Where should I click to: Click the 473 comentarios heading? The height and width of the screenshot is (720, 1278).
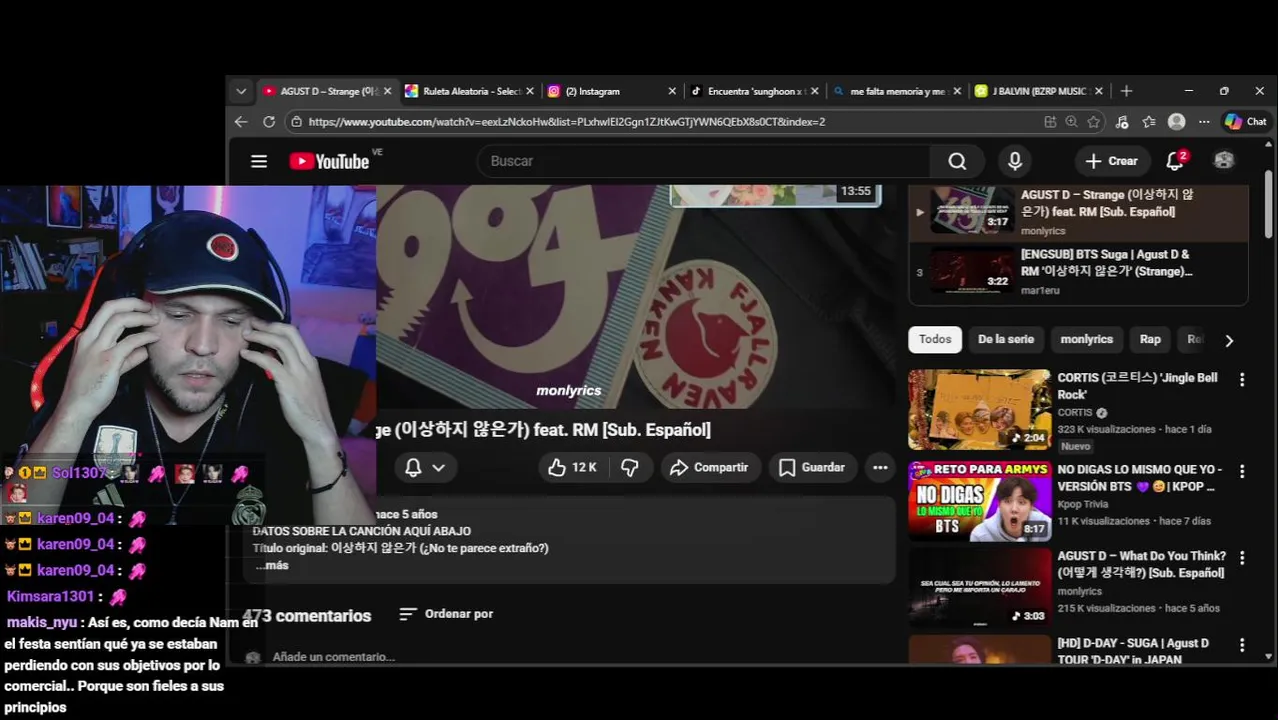click(307, 616)
